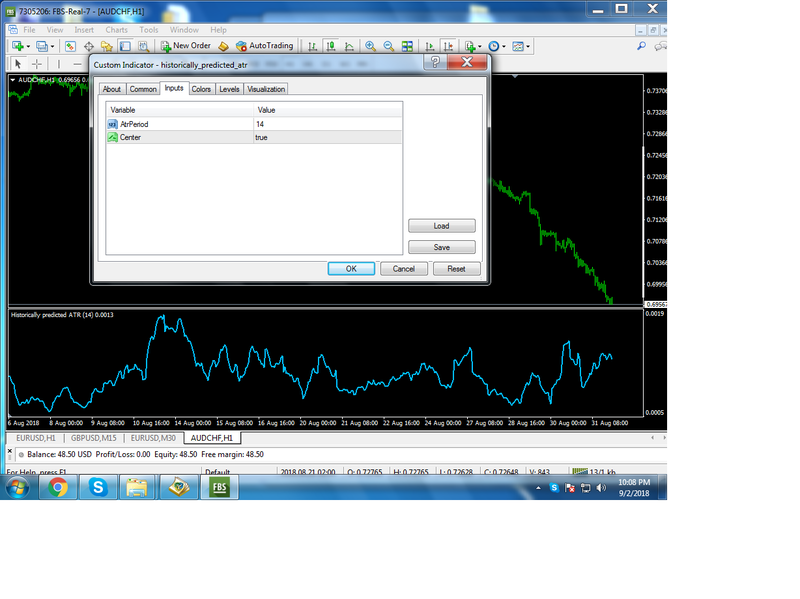Select the crosshair tool

click(37, 64)
